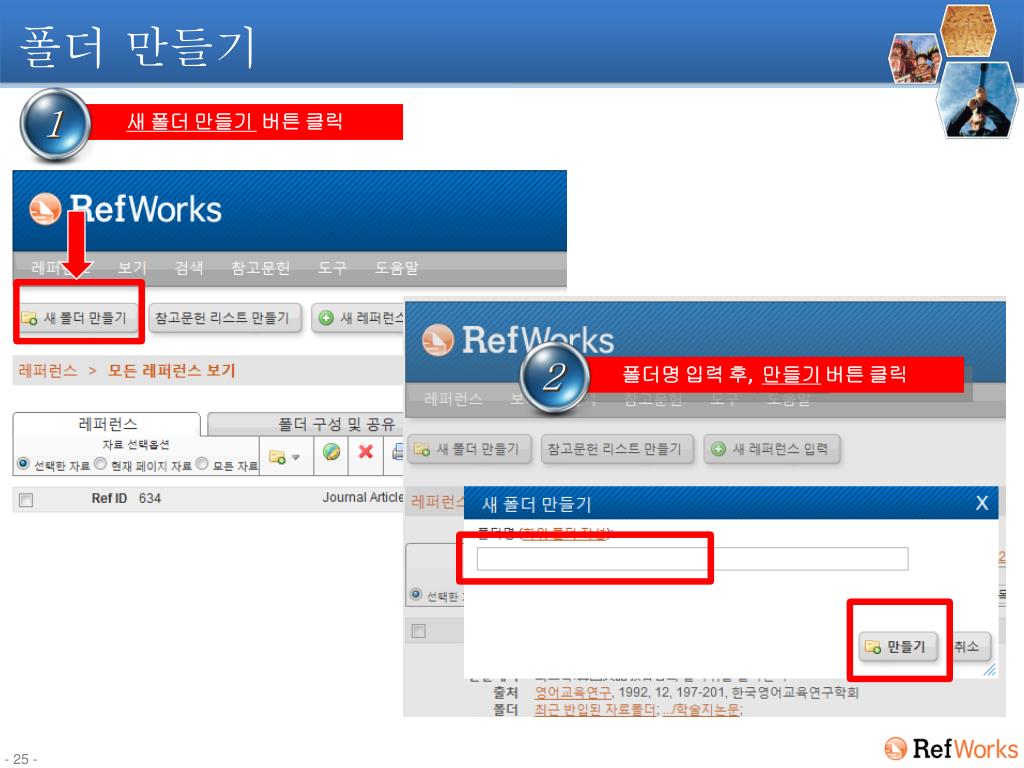Open 보기 menu in left RefWorks window
The height and width of the screenshot is (768, 1024).
tap(133, 268)
